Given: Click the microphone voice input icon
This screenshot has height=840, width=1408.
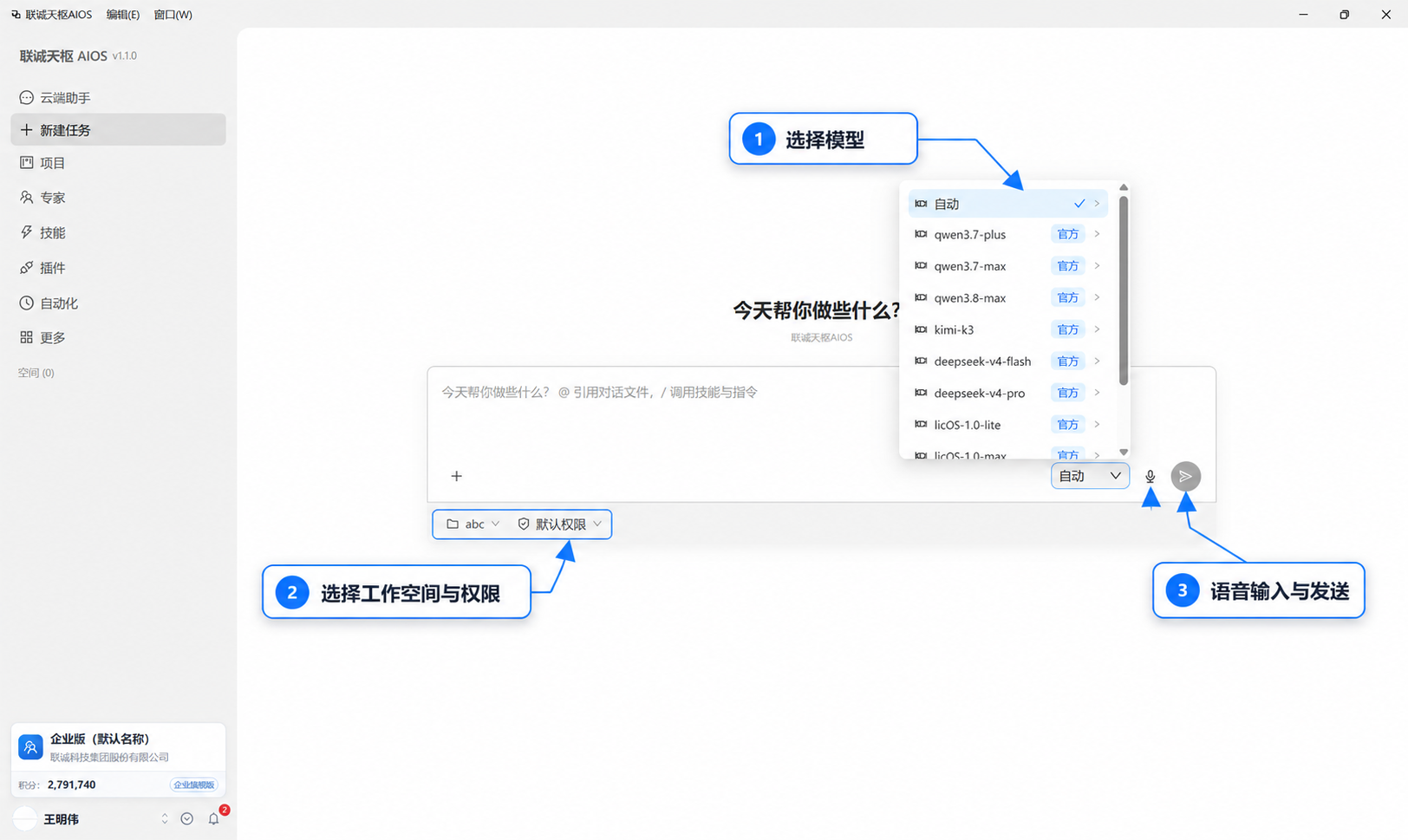Looking at the screenshot, I should click(1151, 476).
